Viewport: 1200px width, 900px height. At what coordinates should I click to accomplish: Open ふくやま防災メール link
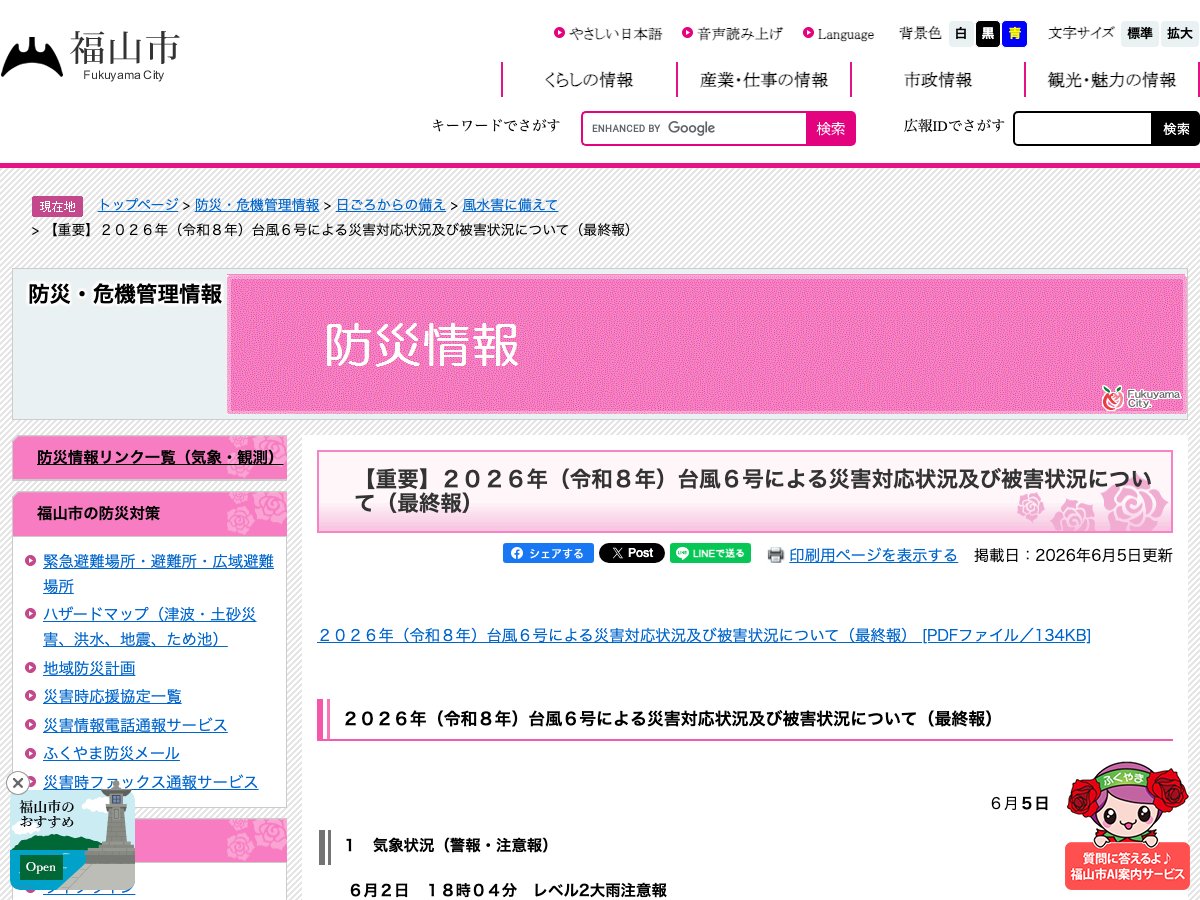[111, 753]
